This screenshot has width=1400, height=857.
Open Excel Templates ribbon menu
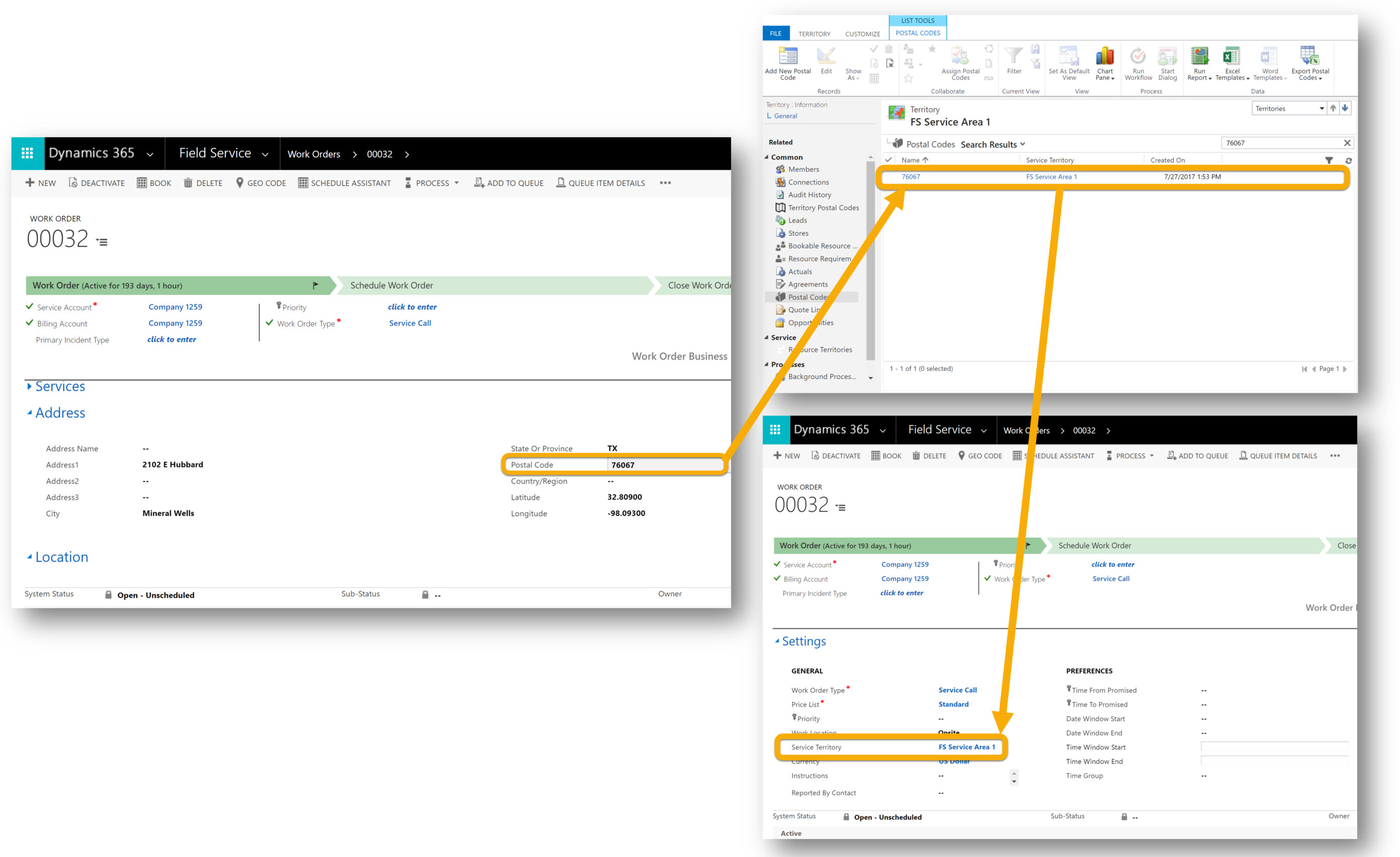(1232, 63)
